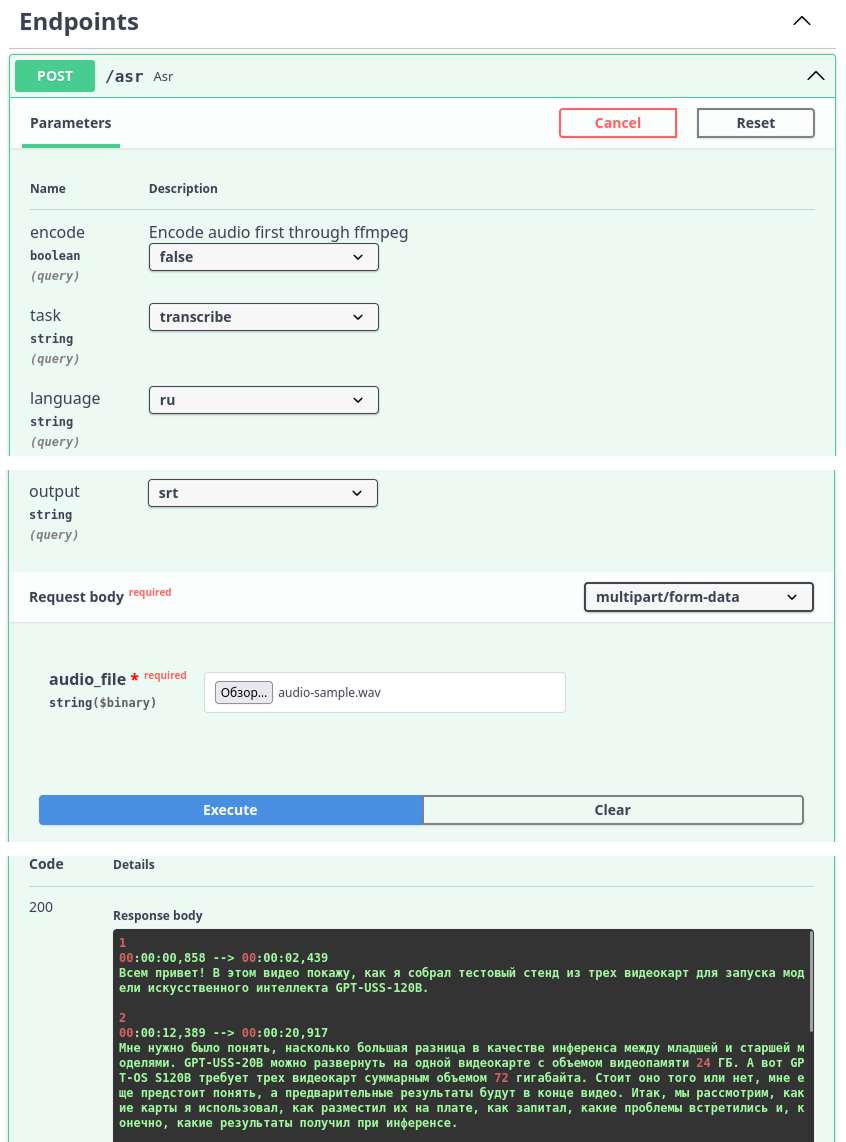This screenshot has height=1142, width=846.
Task: Open the encode false dropdown
Action: pyautogui.click(x=263, y=257)
